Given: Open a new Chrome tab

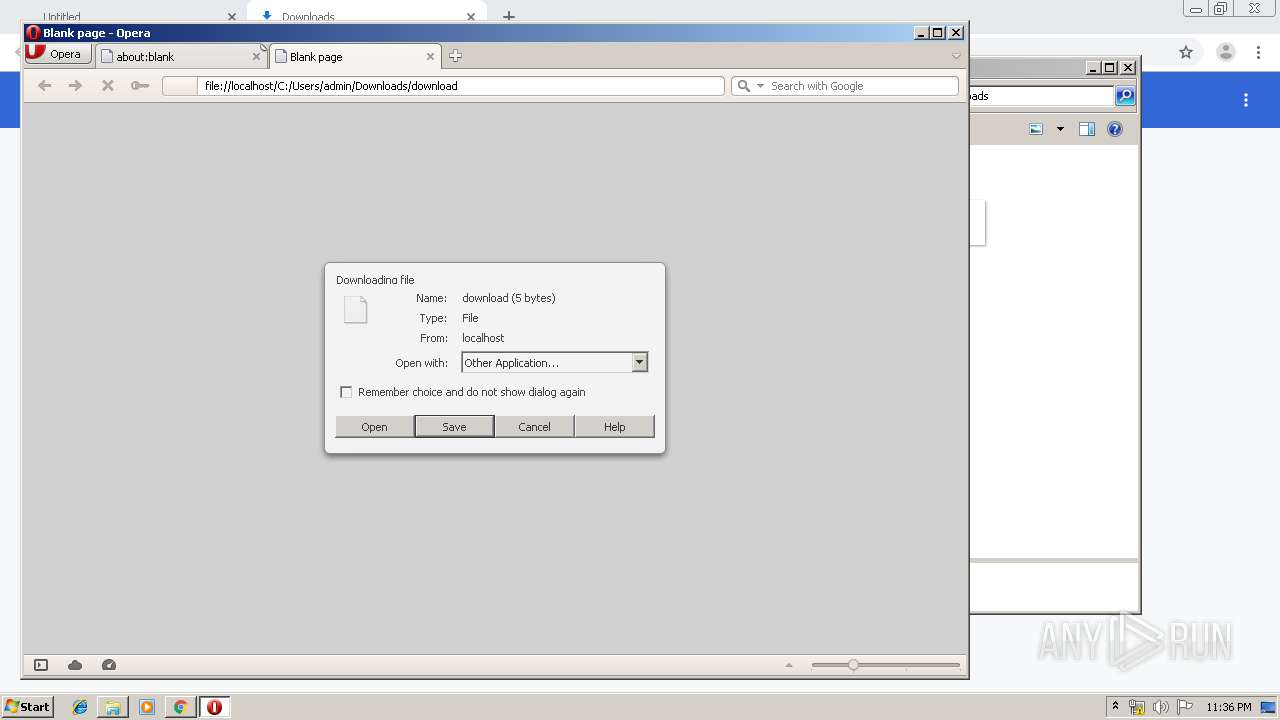Looking at the screenshot, I should tap(509, 16).
